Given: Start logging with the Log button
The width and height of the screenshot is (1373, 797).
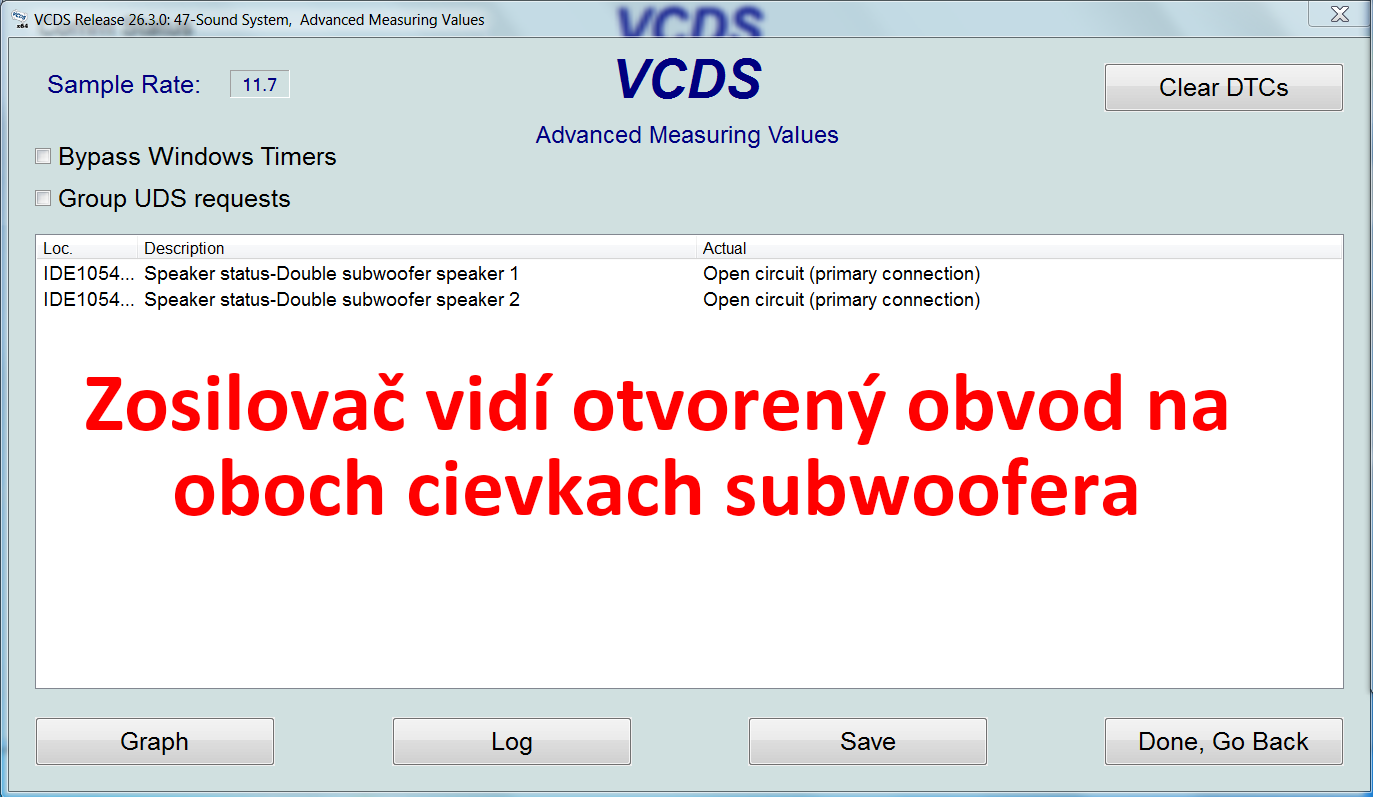Looking at the screenshot, I should coord(511,741).
